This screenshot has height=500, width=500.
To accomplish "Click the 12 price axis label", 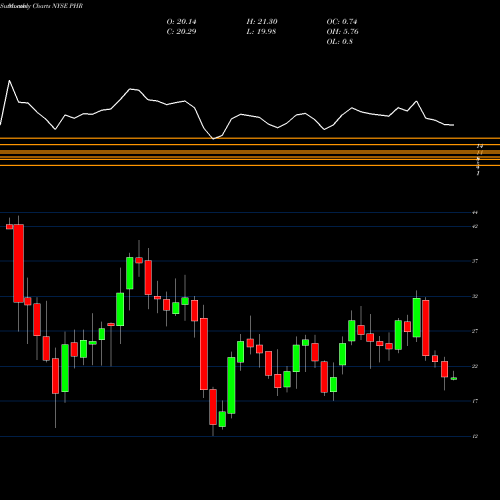I will [475, 436].
